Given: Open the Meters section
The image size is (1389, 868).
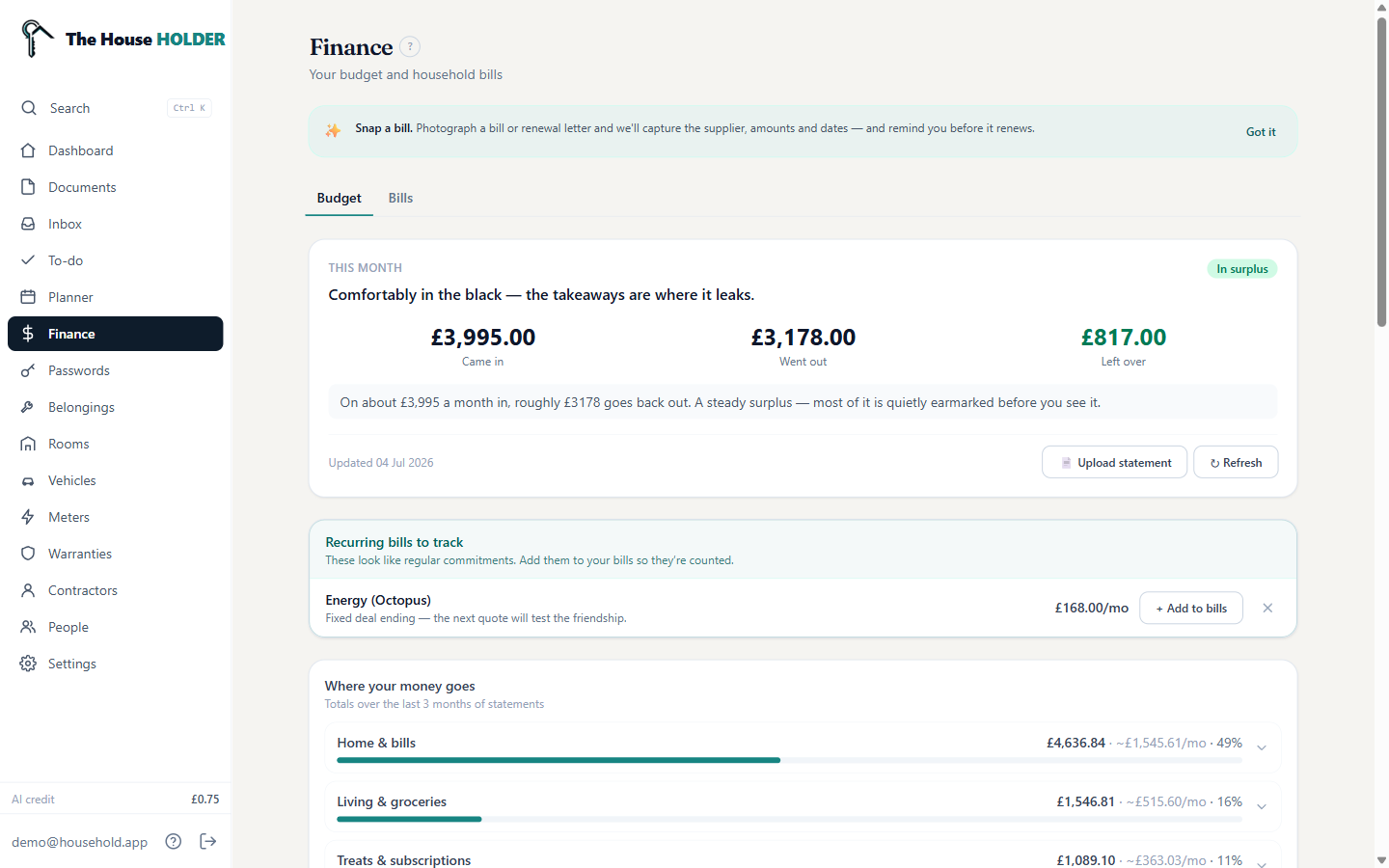Looking at the screenshot, I should coord(116,517).
